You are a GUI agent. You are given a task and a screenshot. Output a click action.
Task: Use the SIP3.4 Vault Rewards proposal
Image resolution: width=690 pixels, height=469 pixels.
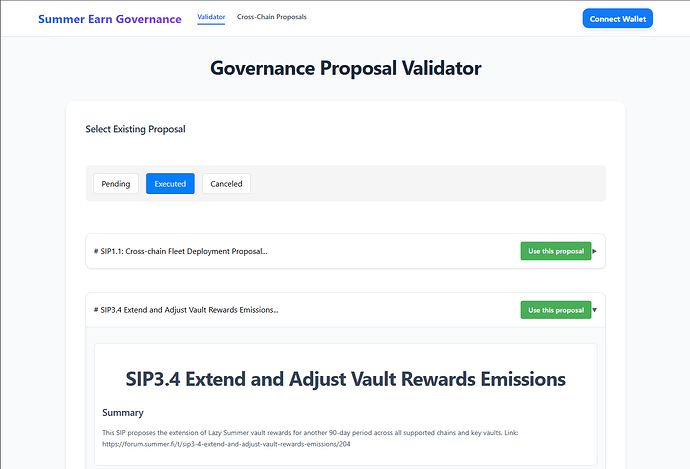(x=556, y=310)
